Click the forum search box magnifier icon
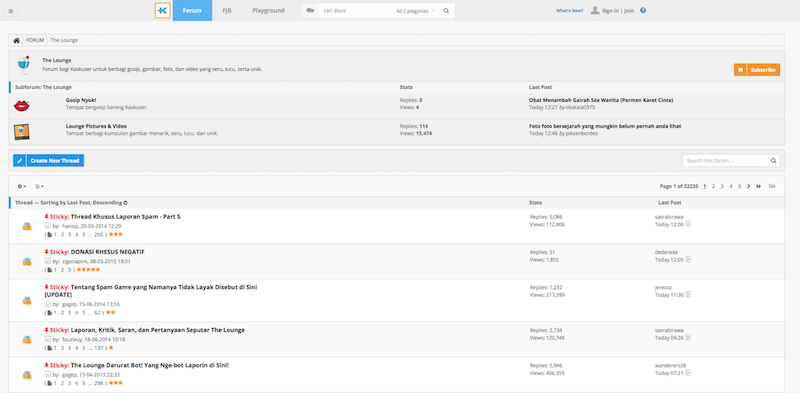 773,161
